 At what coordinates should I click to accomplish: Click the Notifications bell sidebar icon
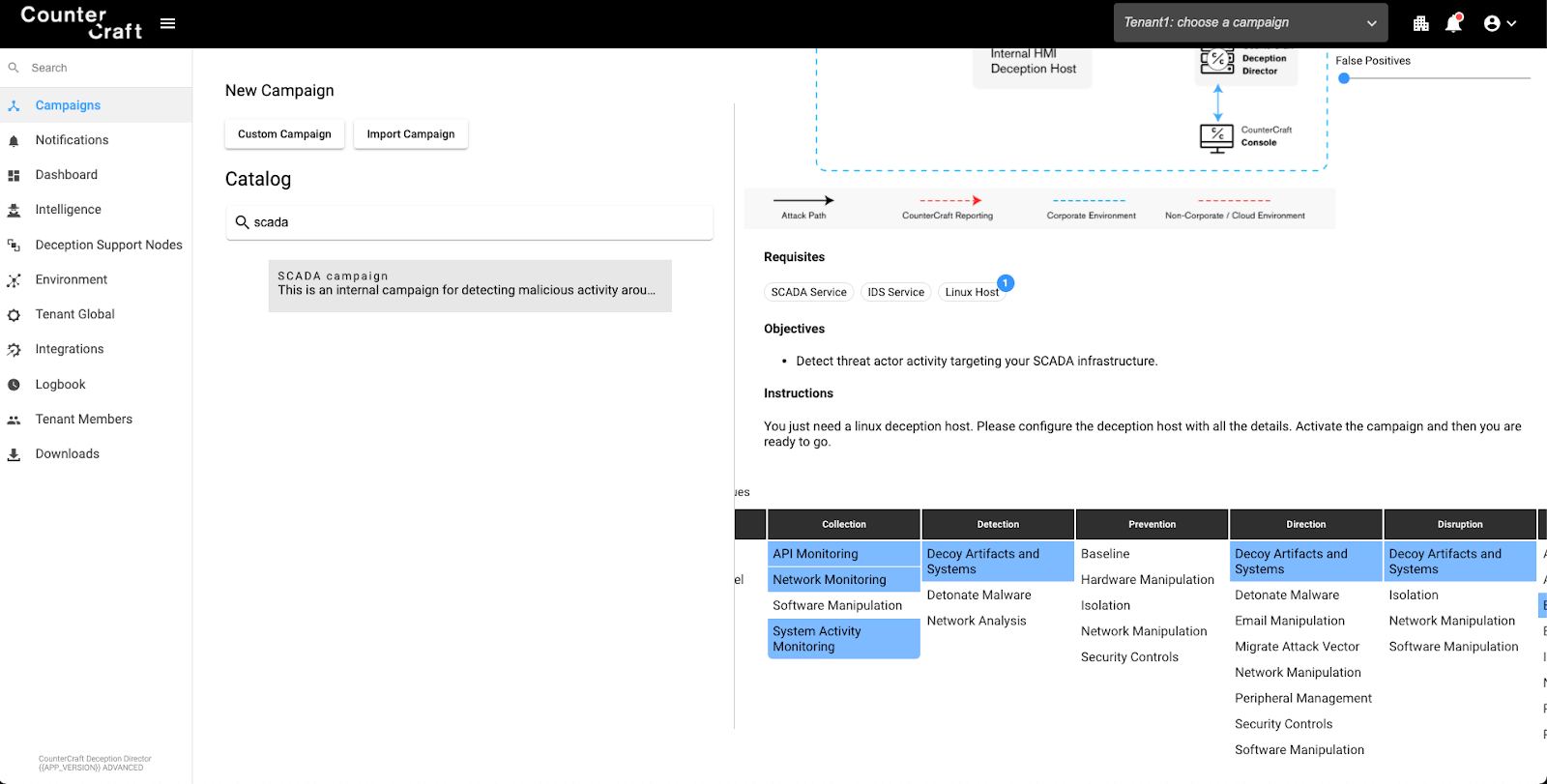click(14, 140)
